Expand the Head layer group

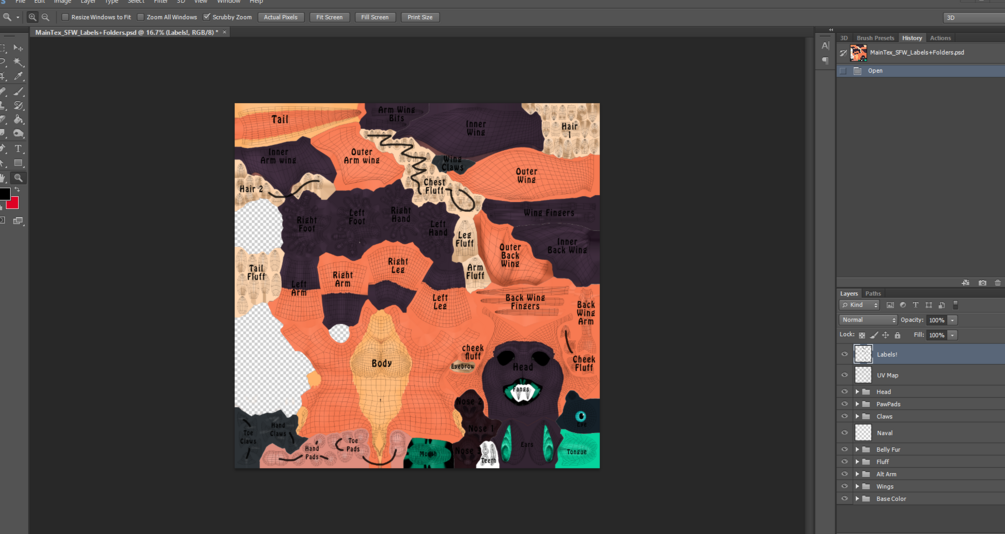pyautogui.click(x=857, y=392)
